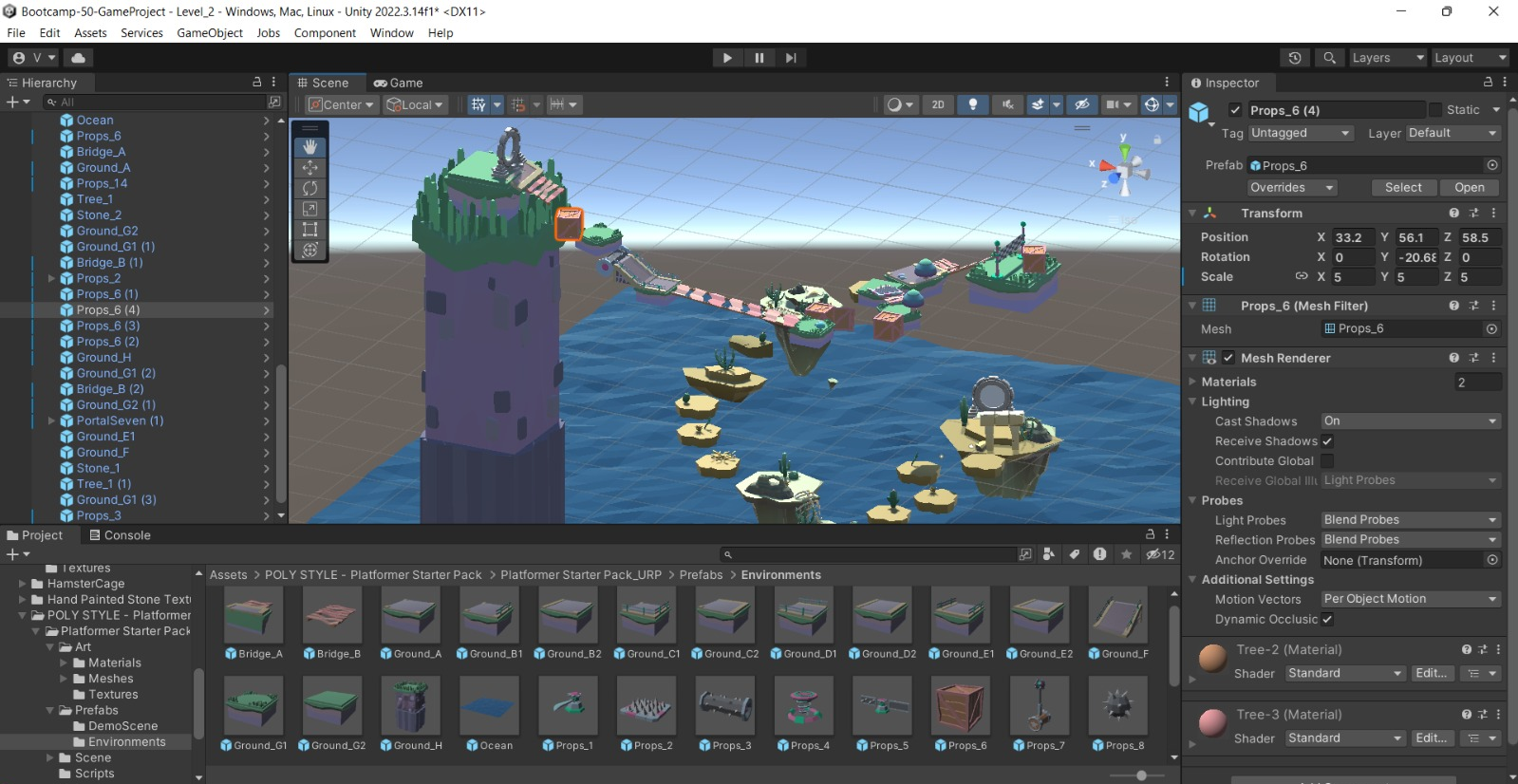
Task: Uncheck the Receive Shadows checkbox
Action: (x=1327, y=441)
